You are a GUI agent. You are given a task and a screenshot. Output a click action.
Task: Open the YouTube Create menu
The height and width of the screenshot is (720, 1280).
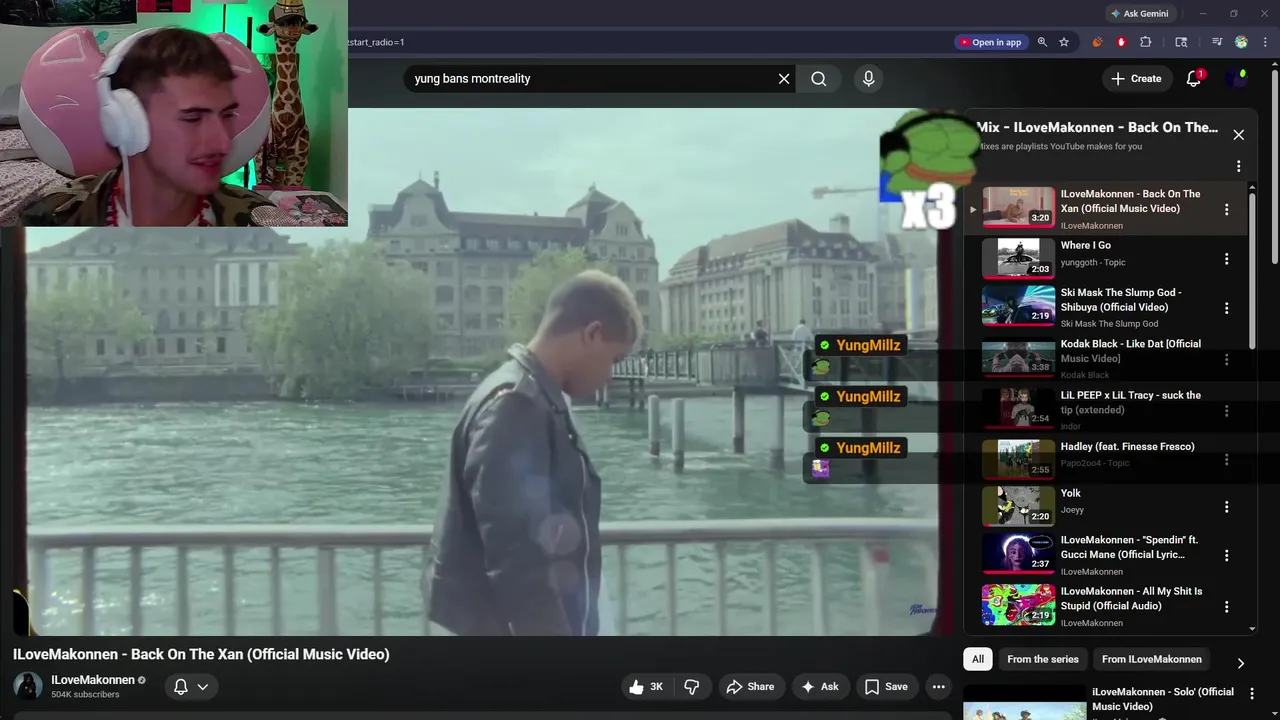[x=1137, y=79]
